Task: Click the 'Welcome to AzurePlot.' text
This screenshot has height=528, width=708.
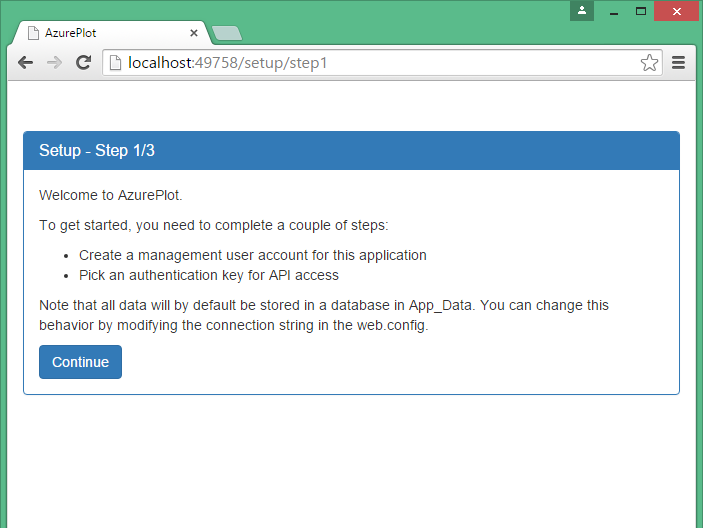Action: tap(110, 195)
